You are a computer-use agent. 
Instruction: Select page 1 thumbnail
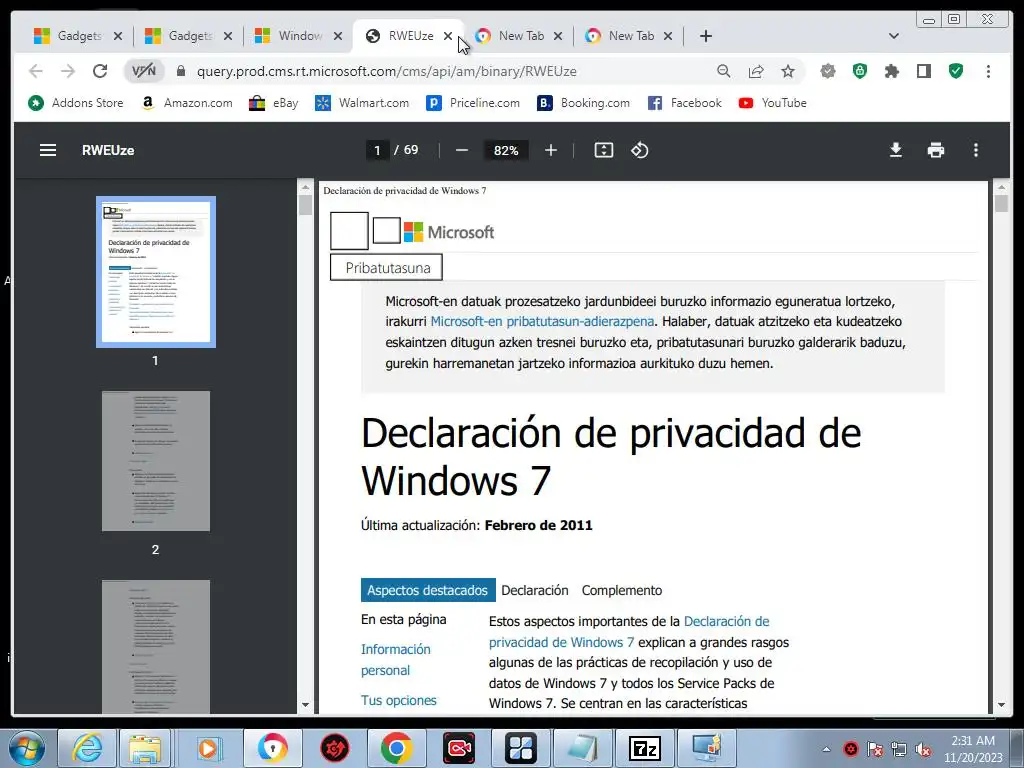pyautogui.click(x=155, y=272)
